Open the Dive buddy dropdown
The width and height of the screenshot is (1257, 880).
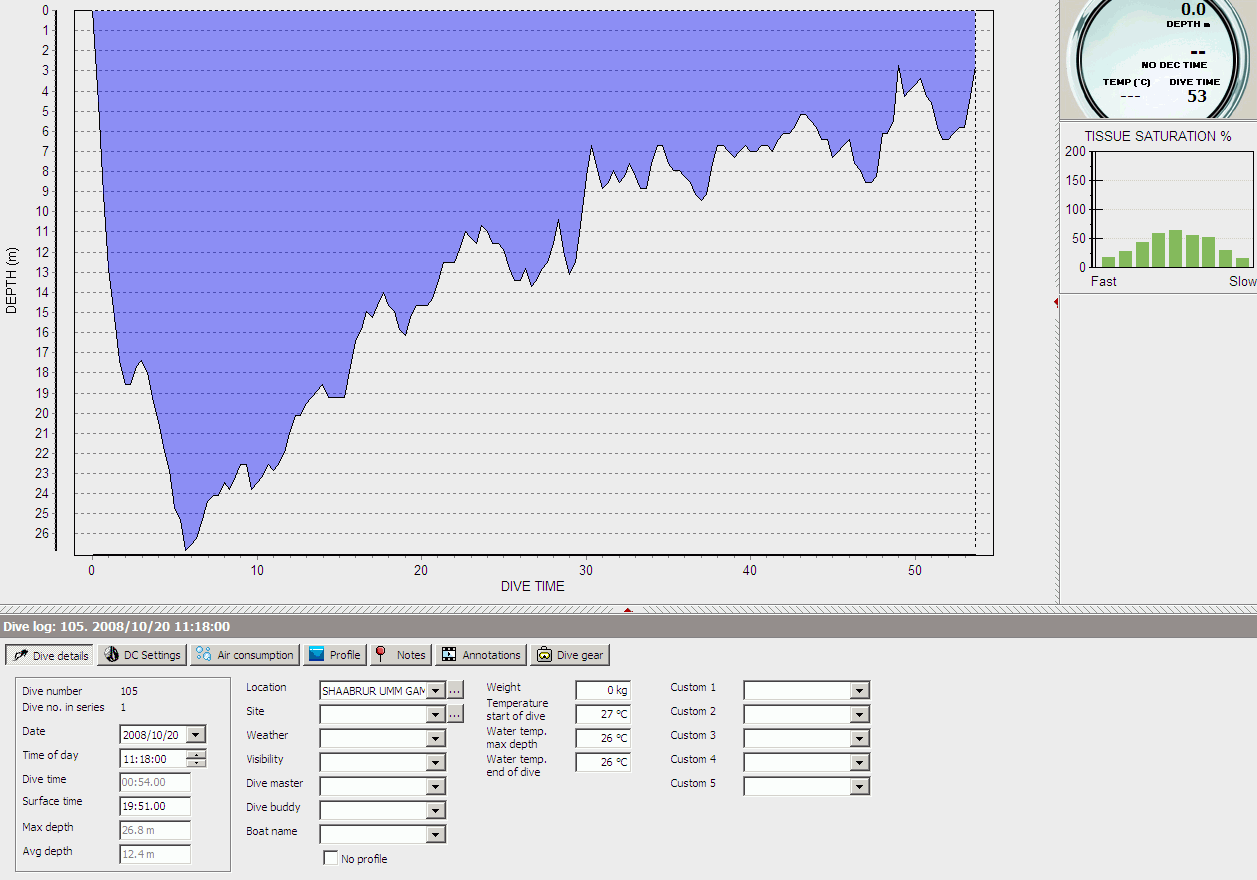click(x=435, y=810)
